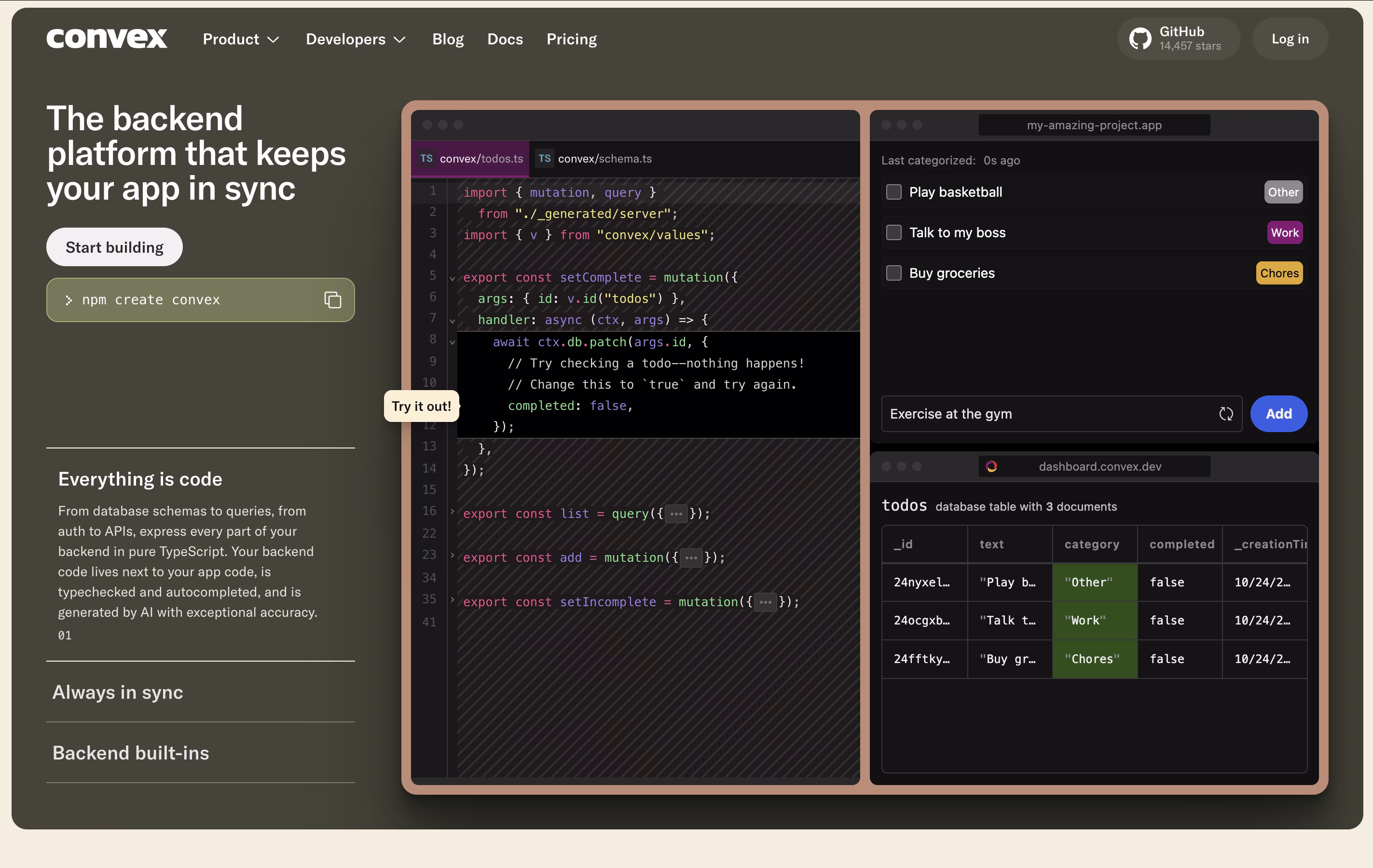
Task: Check the Talk to my boss todo
Action: 893,232
